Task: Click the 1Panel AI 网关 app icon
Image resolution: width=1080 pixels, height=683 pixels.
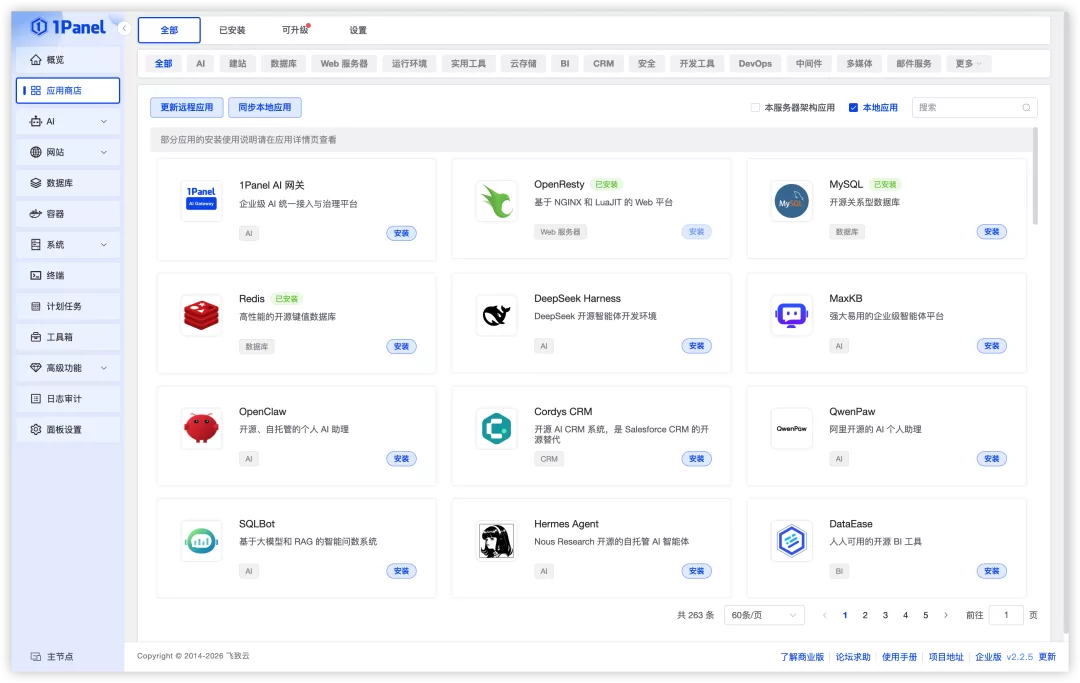Action: coord(201,200)
